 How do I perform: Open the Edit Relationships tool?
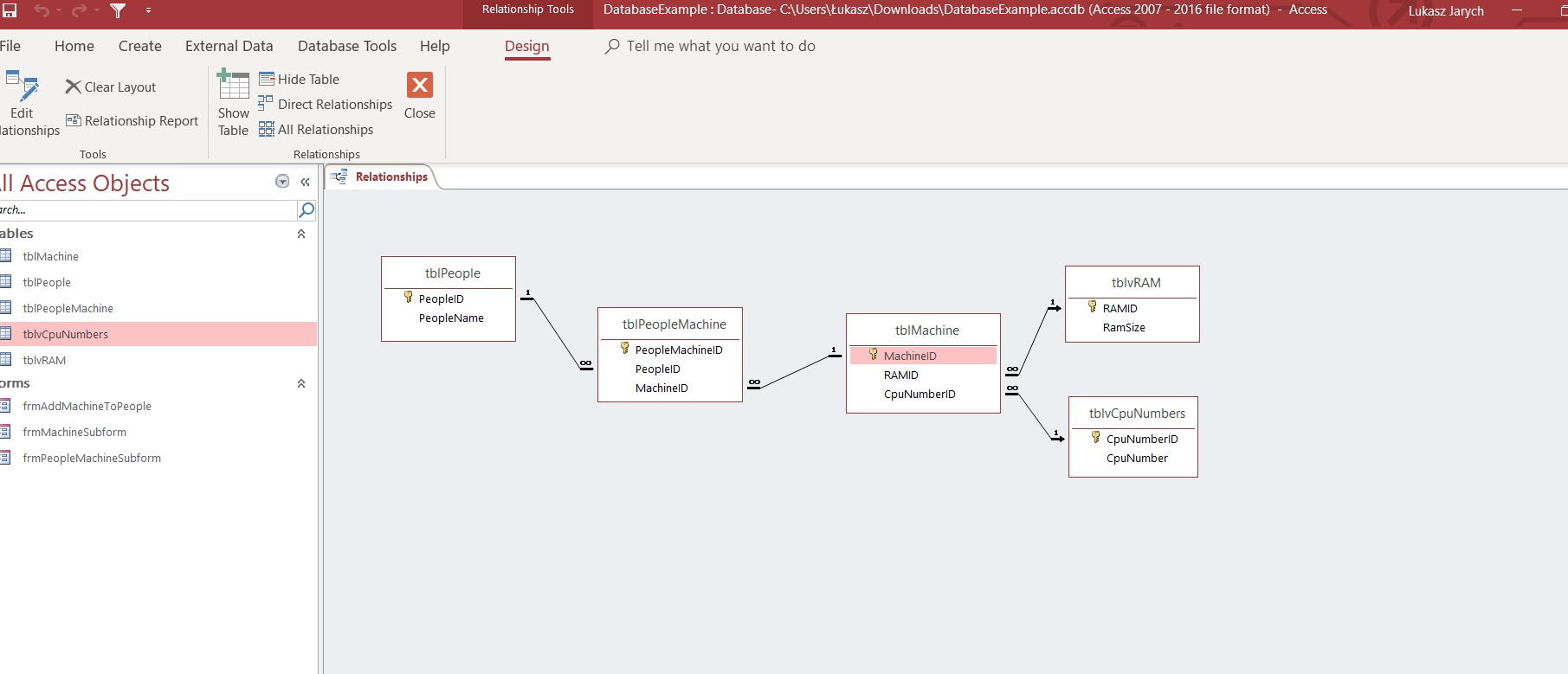pyautogui.click(x=24, y=104)
